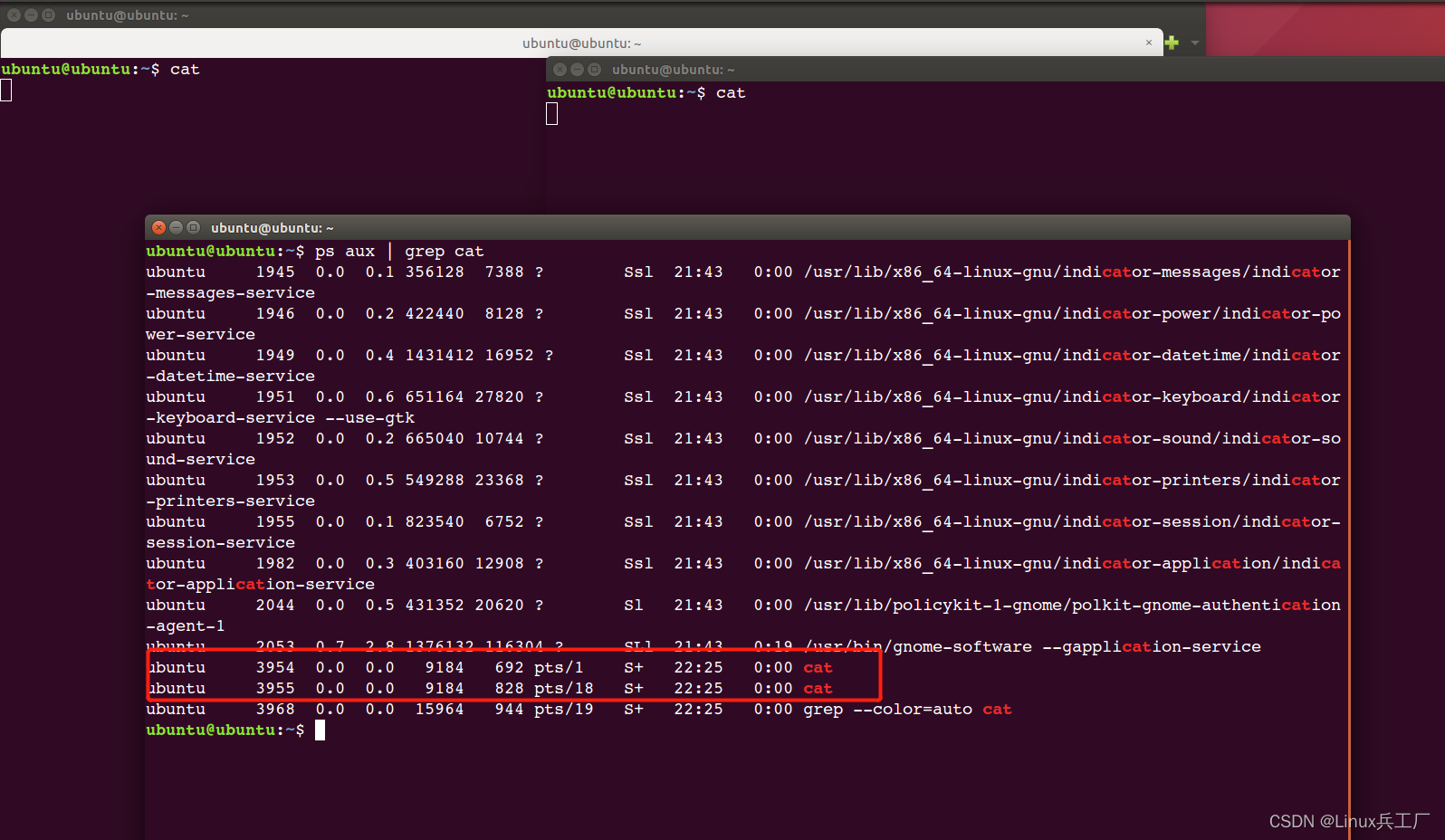The width and height of the screenshot is (1445, 840).
Task: Click PID 1949 indicator-datetime row
Action: (275, 355)
